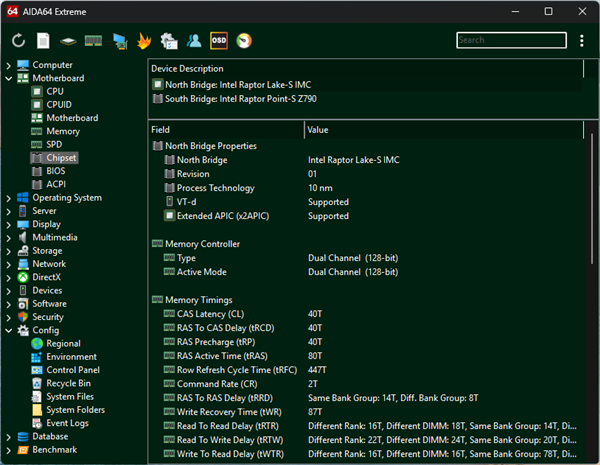Collapse the Config tree node
Image resolution: width=600 pixels, height=465 pixels.
9,330
